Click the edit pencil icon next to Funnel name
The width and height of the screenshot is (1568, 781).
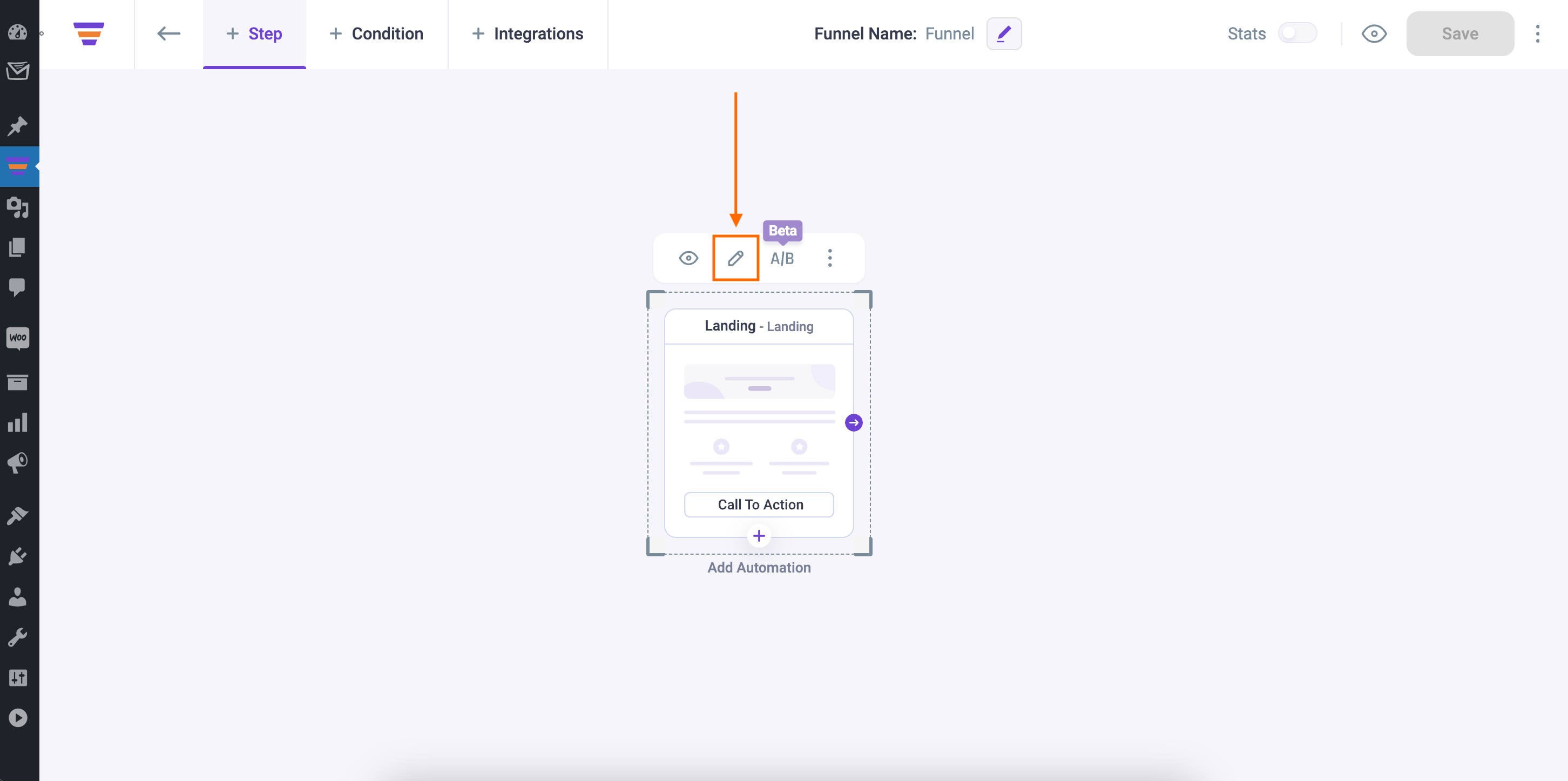[x=1003, y=33]
